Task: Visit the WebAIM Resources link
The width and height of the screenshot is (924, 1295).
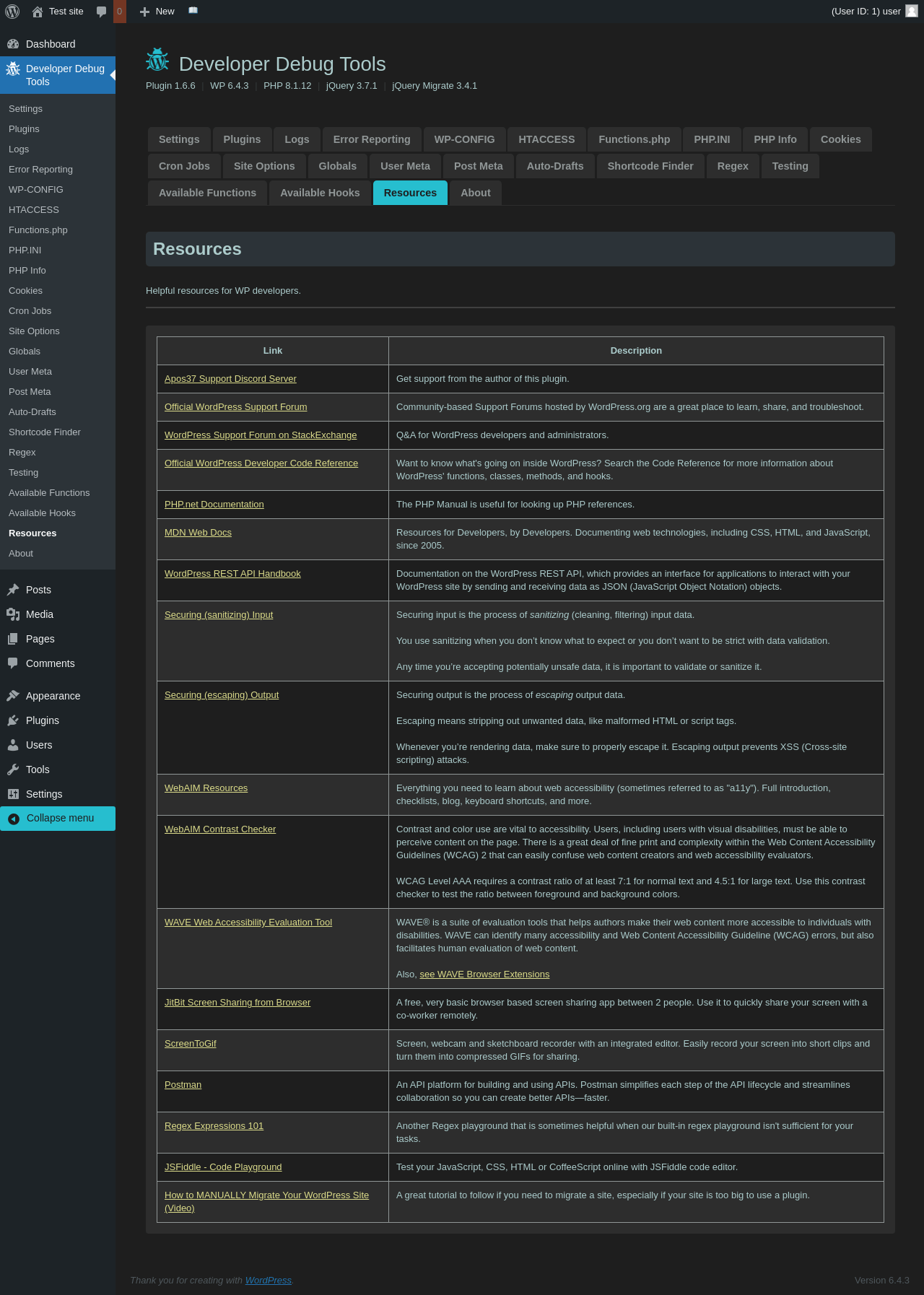Action: tap(206, 788)
